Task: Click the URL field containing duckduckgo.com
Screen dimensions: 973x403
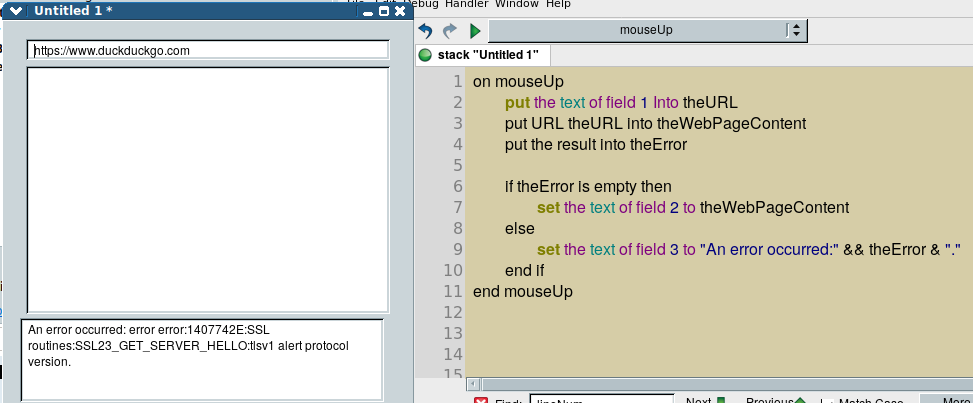Action: click(208, 50)
